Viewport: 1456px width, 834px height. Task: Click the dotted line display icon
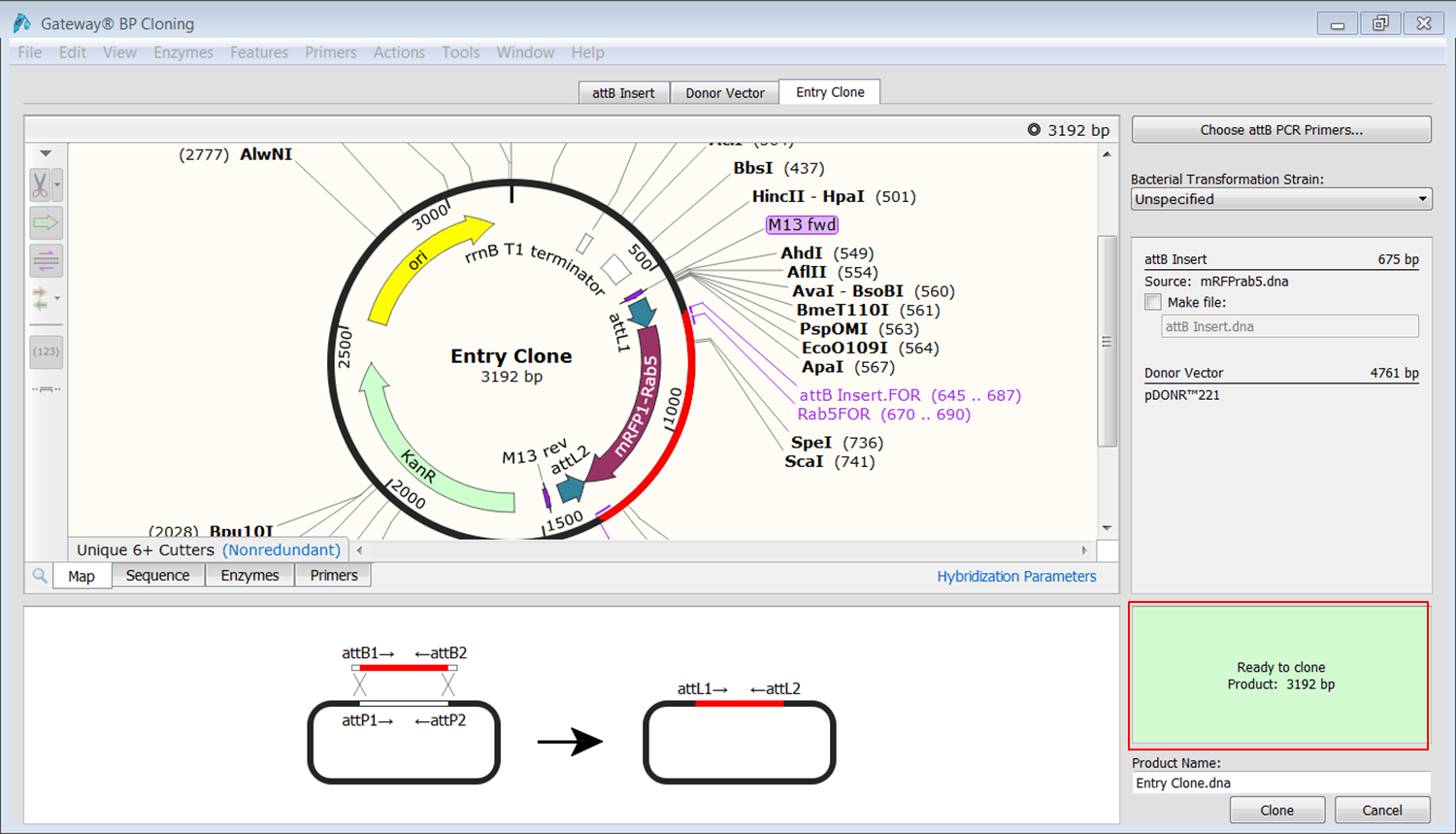[46, 389]
